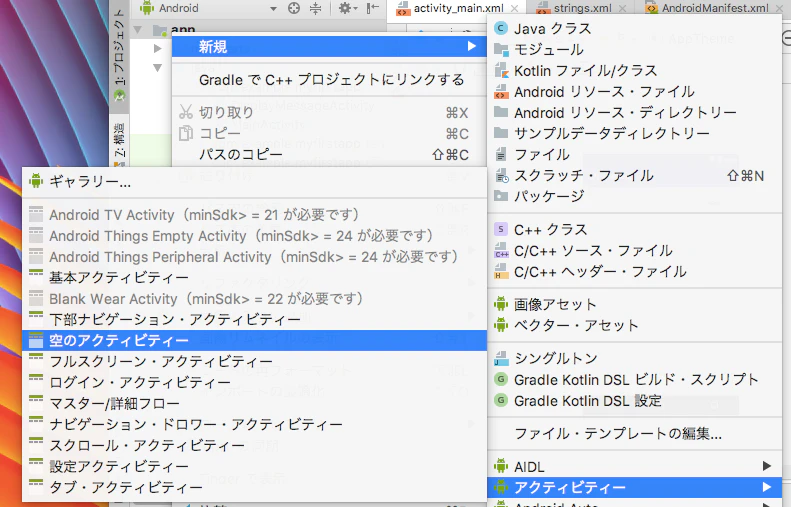791x507 pixels.
Task: Select Java クラス from the 新規 submenu
Action: (635, 29)
